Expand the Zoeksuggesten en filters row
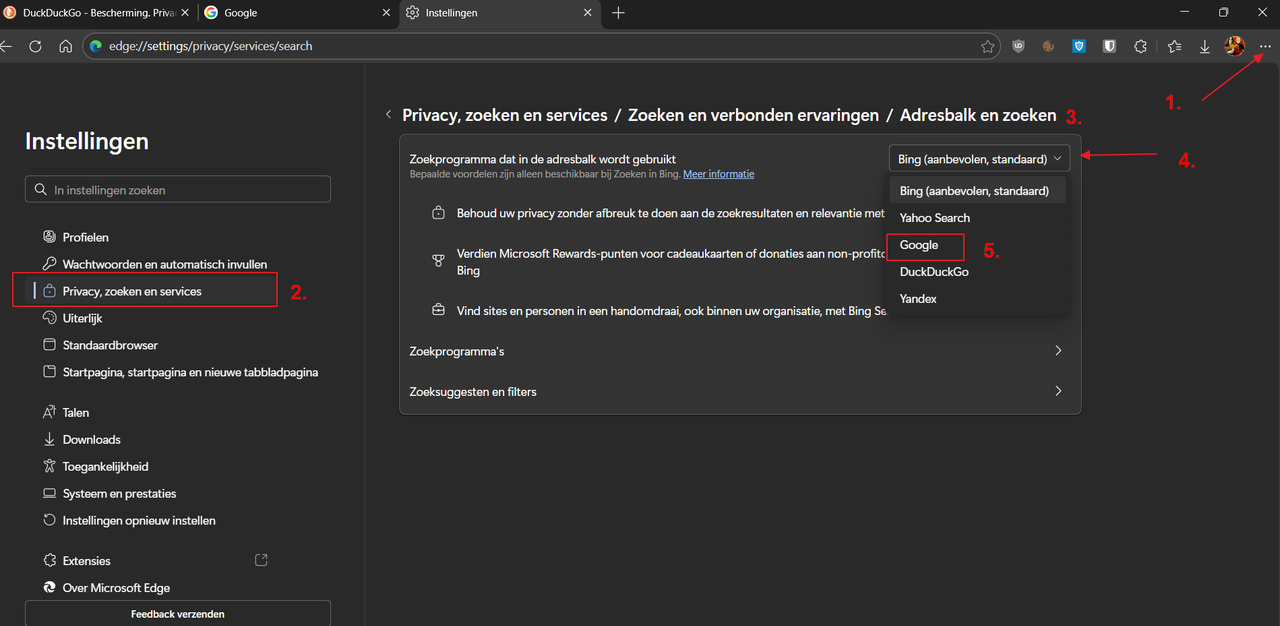Viewport: 1280px width, 626px height. (x=740, y=391)
